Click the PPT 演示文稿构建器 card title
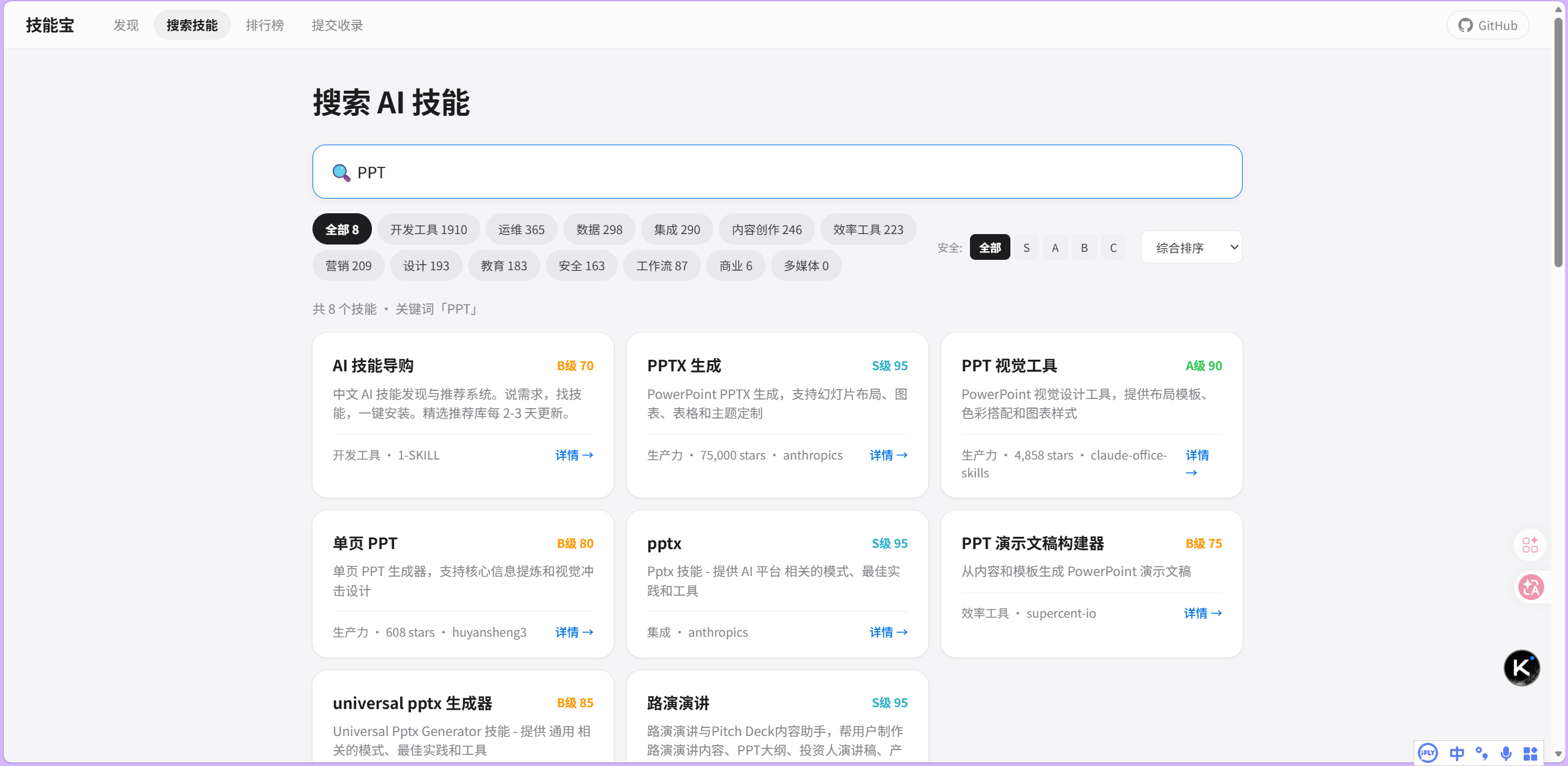The image size is (1568, 766). click(1032, 544)
